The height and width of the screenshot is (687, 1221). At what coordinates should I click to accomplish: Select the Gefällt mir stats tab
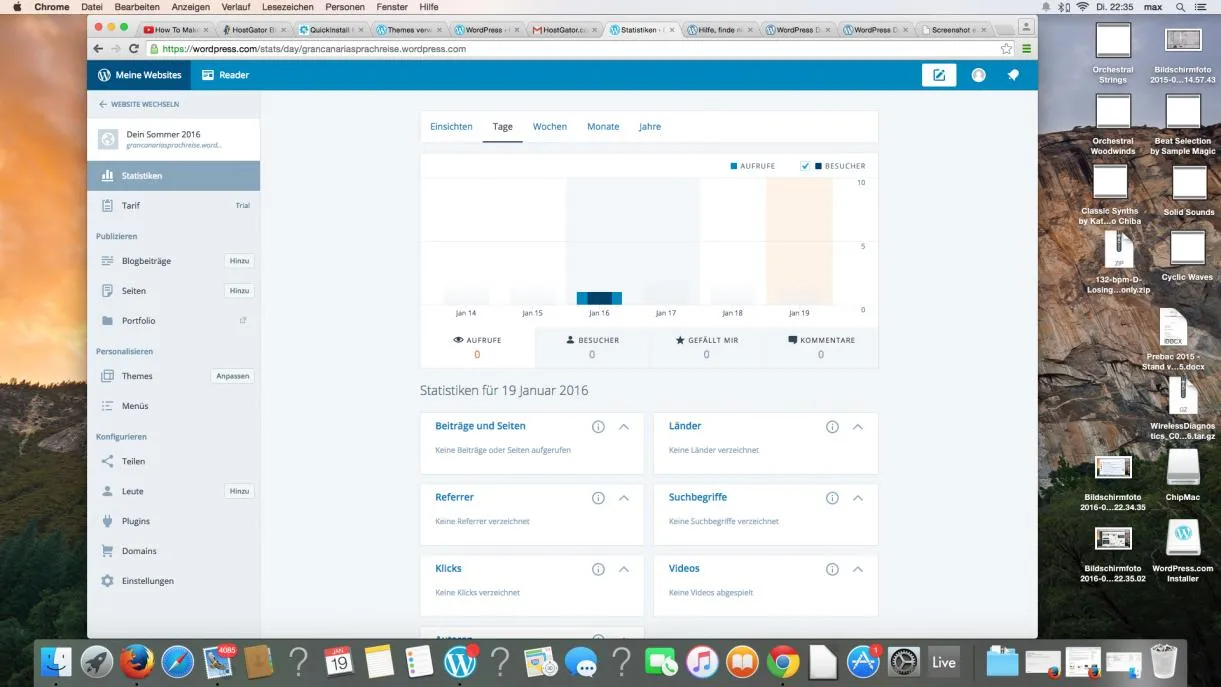[706, 347]
